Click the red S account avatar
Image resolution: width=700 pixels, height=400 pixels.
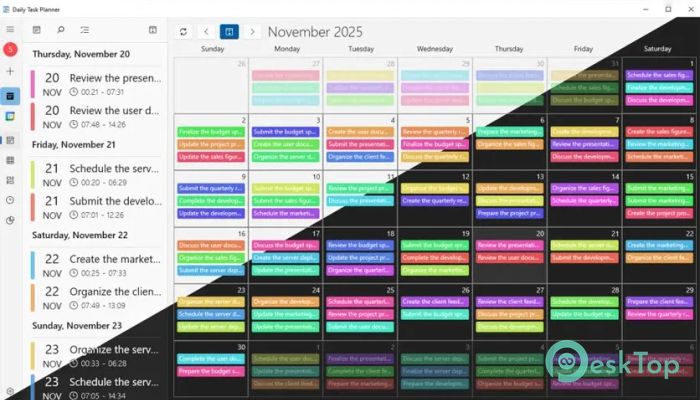pyautogui.click(x=10, y=49)
